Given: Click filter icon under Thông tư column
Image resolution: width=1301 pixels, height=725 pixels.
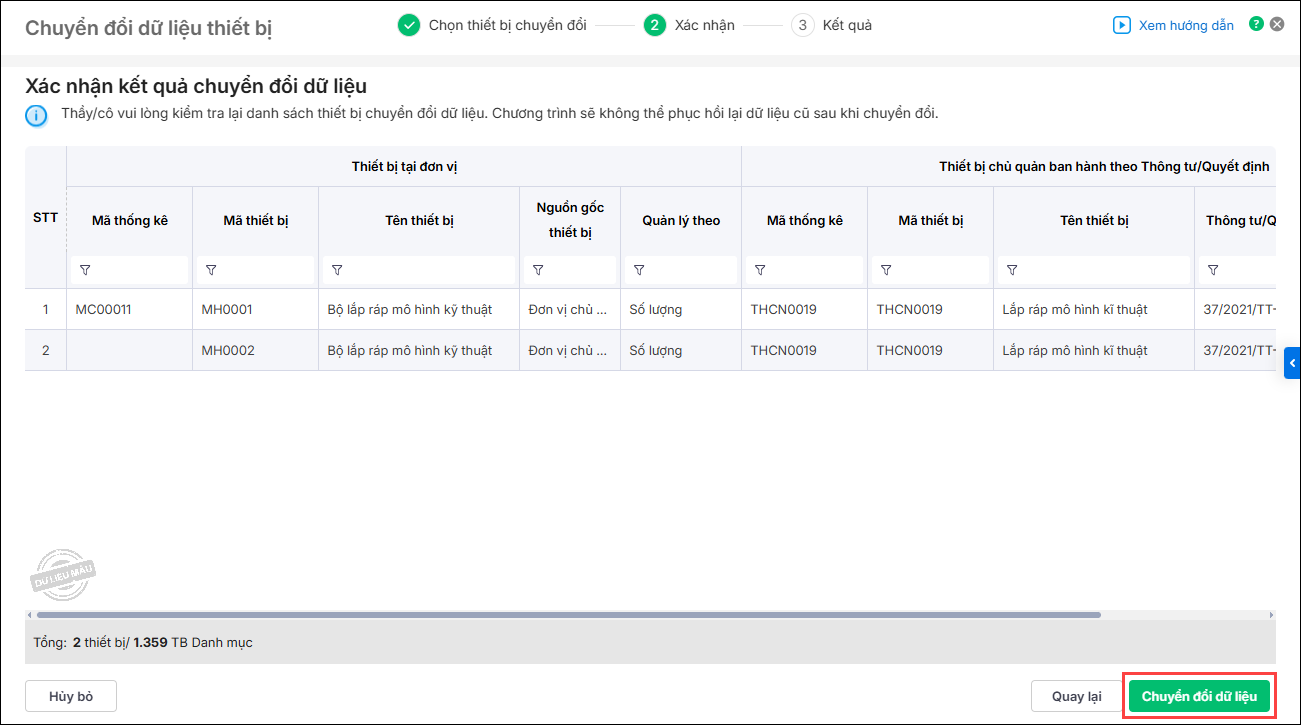Looking at the screenshot, I should pyautogui.click(x=1213, y=270).
